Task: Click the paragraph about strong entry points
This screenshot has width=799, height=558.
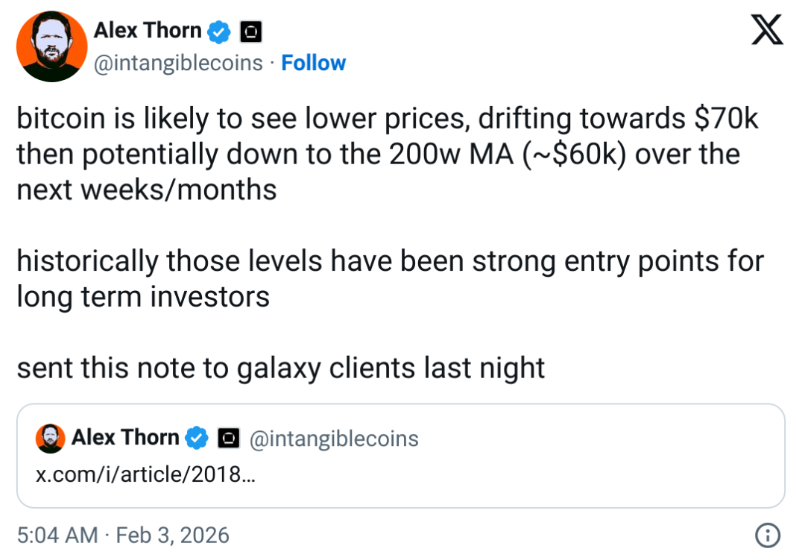Action: click(390, 279)
